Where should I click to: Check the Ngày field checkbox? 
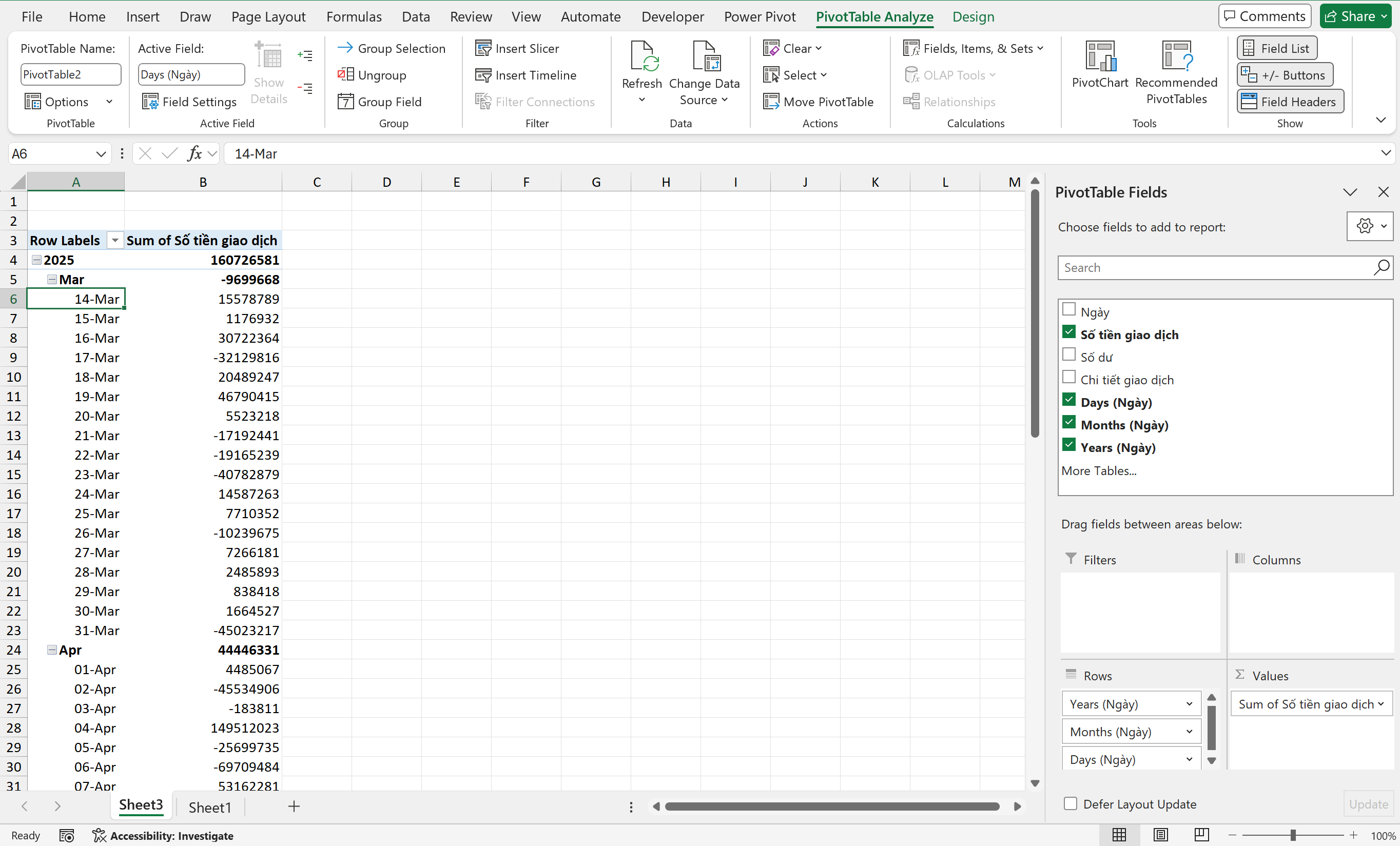[1069, 310]
